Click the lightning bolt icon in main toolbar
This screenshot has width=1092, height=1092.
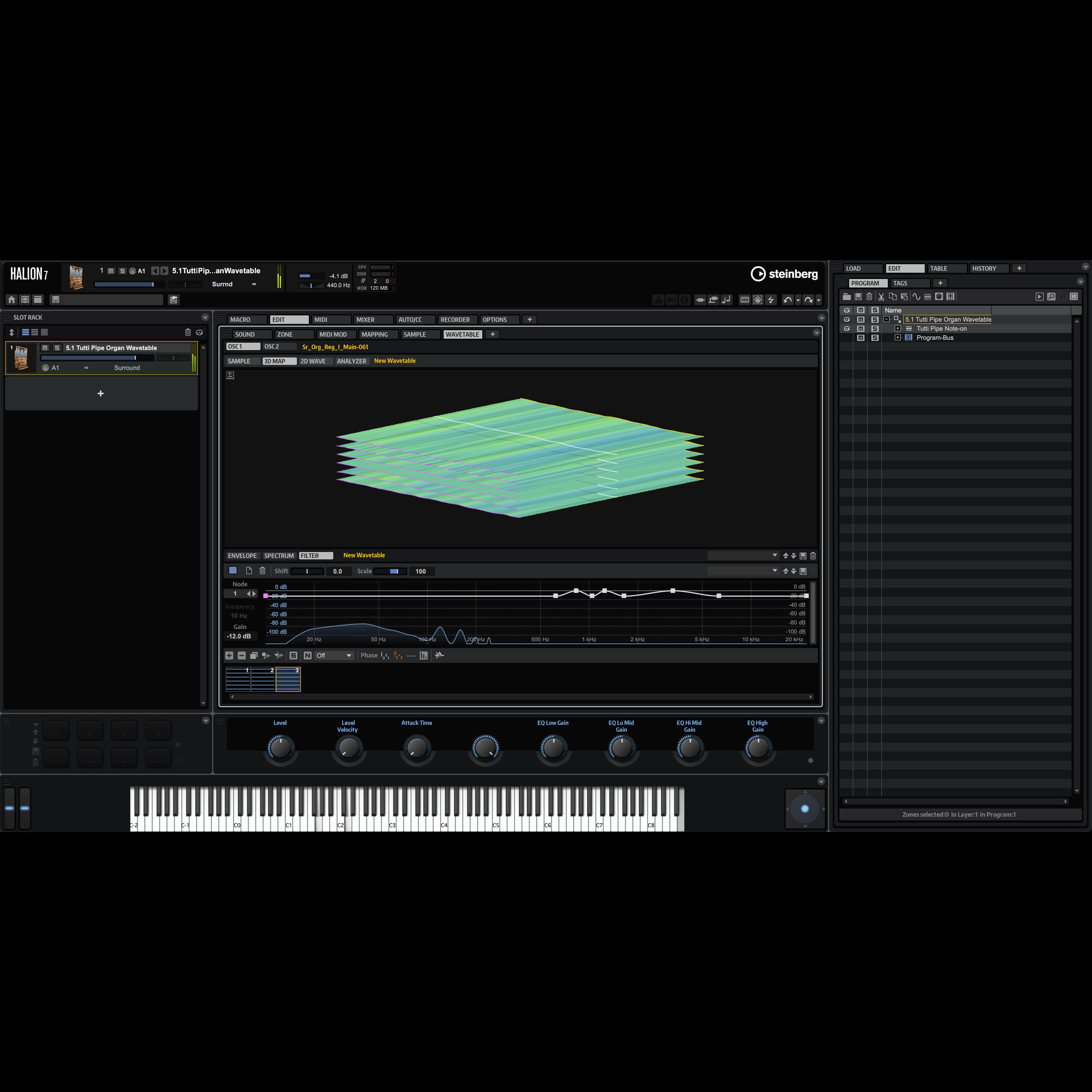pyautogui.click(x=770, y=300)
